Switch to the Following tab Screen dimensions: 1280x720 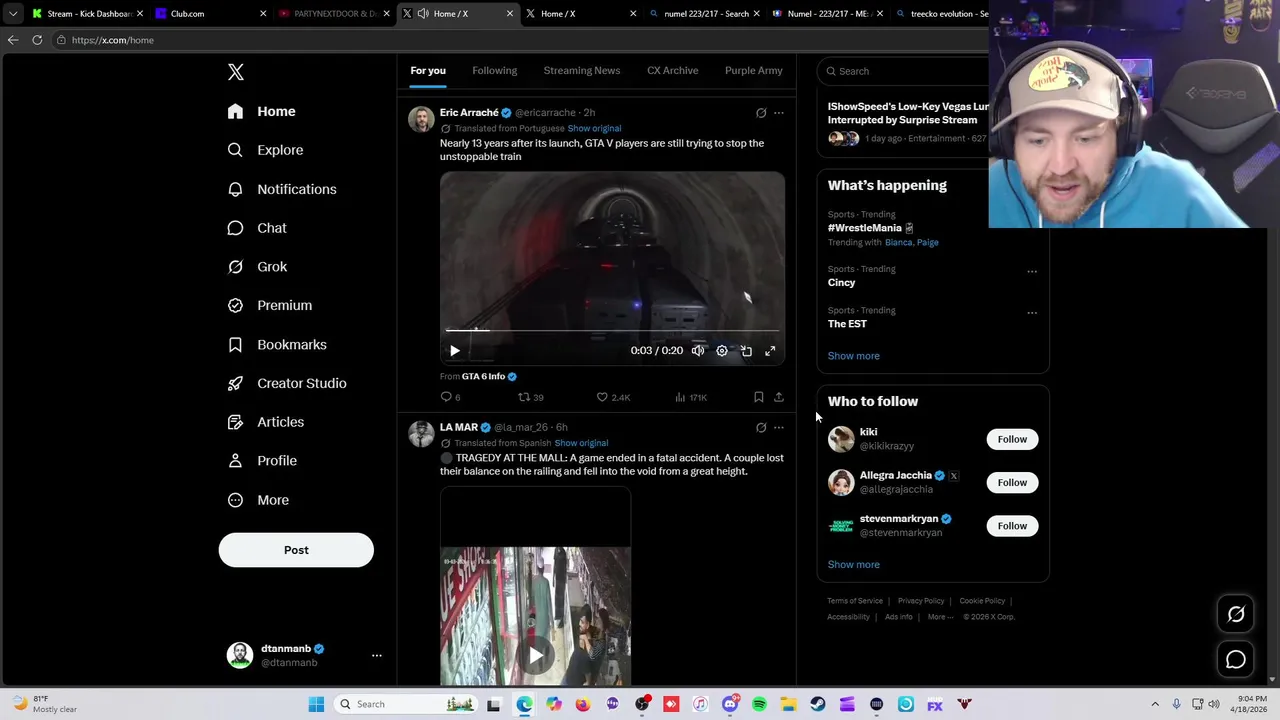tap(495, 71)
